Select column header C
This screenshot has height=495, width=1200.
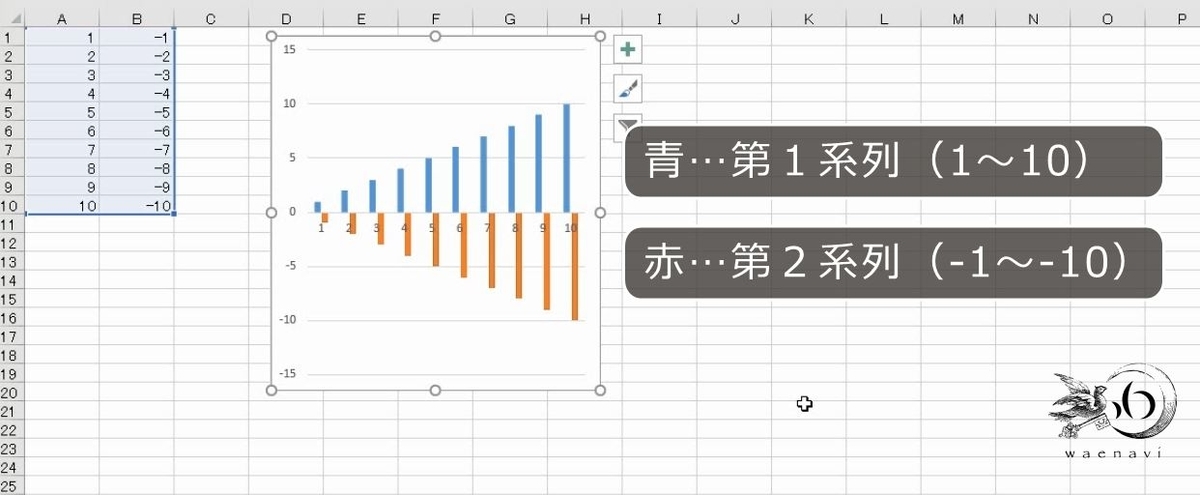point(211,19)
